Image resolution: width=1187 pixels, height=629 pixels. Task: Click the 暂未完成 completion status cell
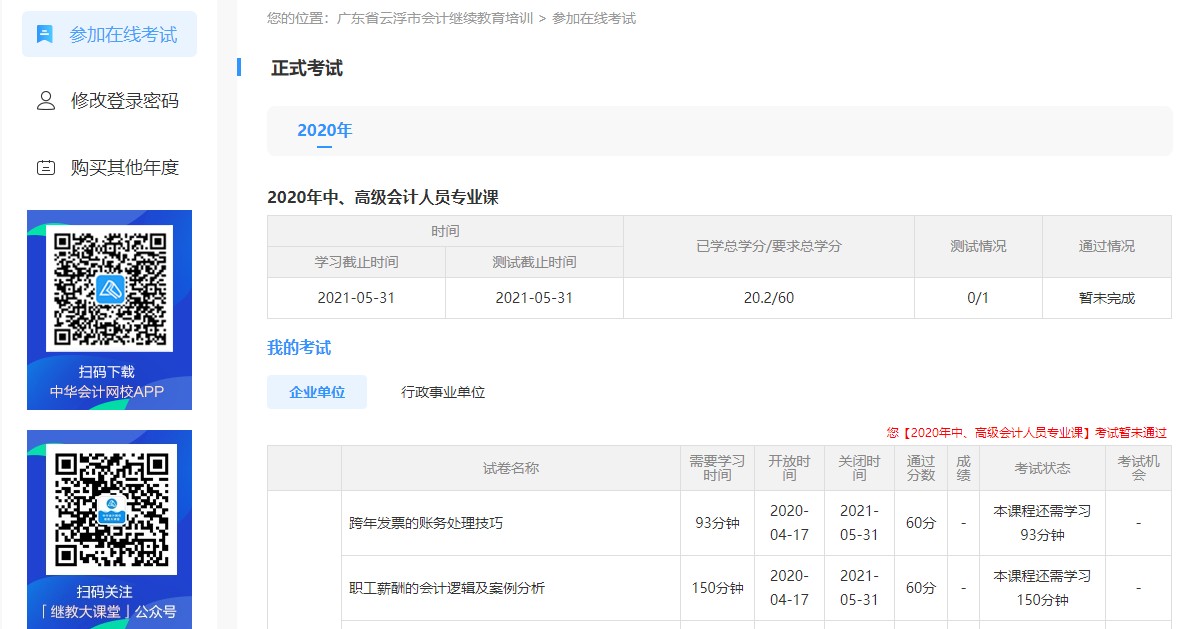pyautogui.click(x=1107, y=297)
